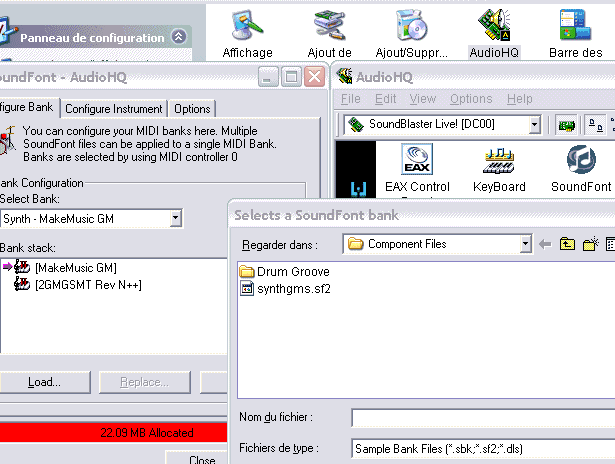Go up one folder level in dialog
The height and width of the screenshot is (464, 615).
coord(567,244)
